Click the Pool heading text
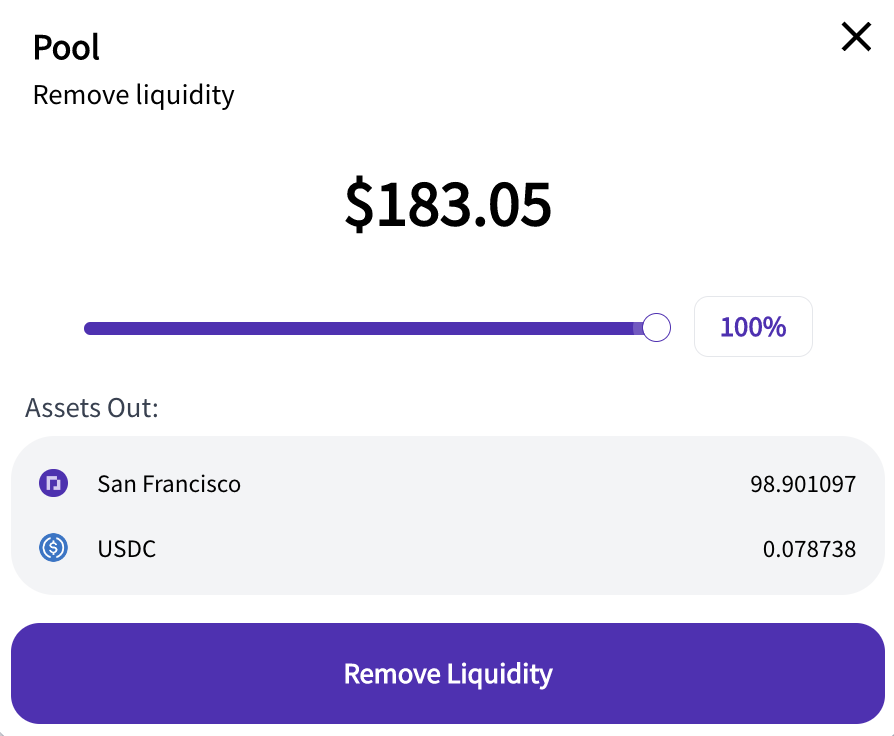Image resolution: width=894 pixels, height=736 pixels. 66,47
